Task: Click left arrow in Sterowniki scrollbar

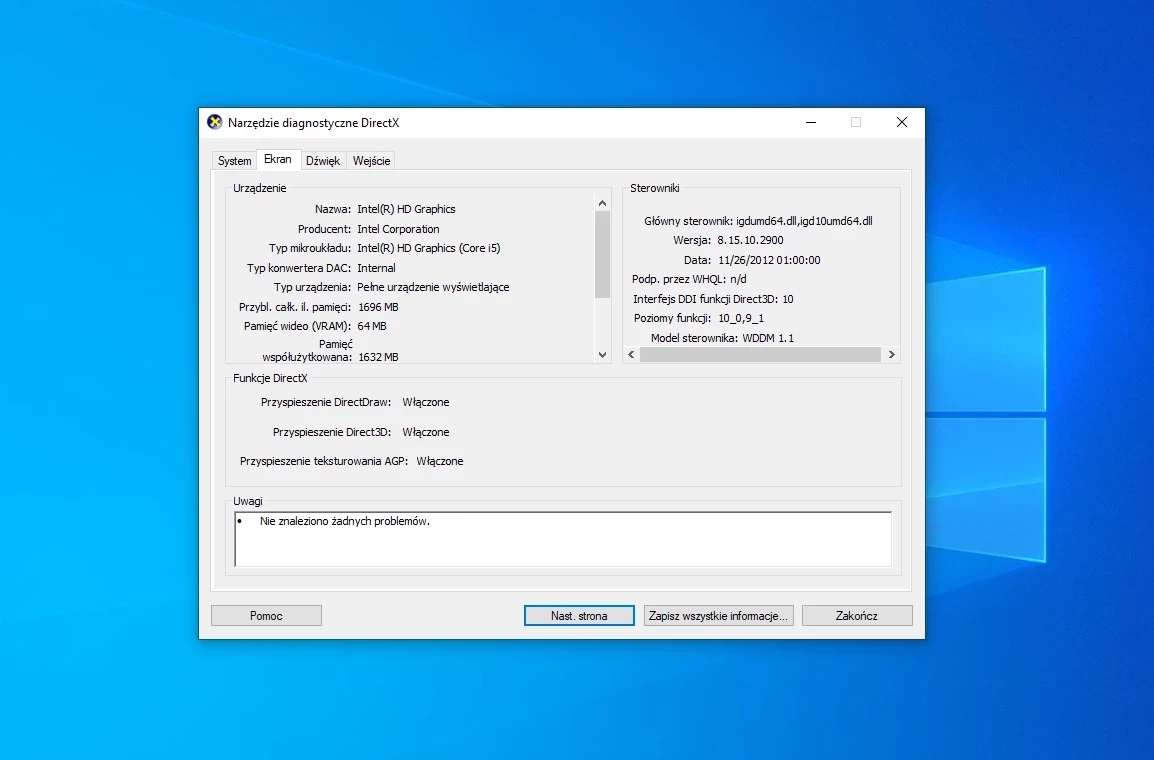Action: [x=631, y=355]
